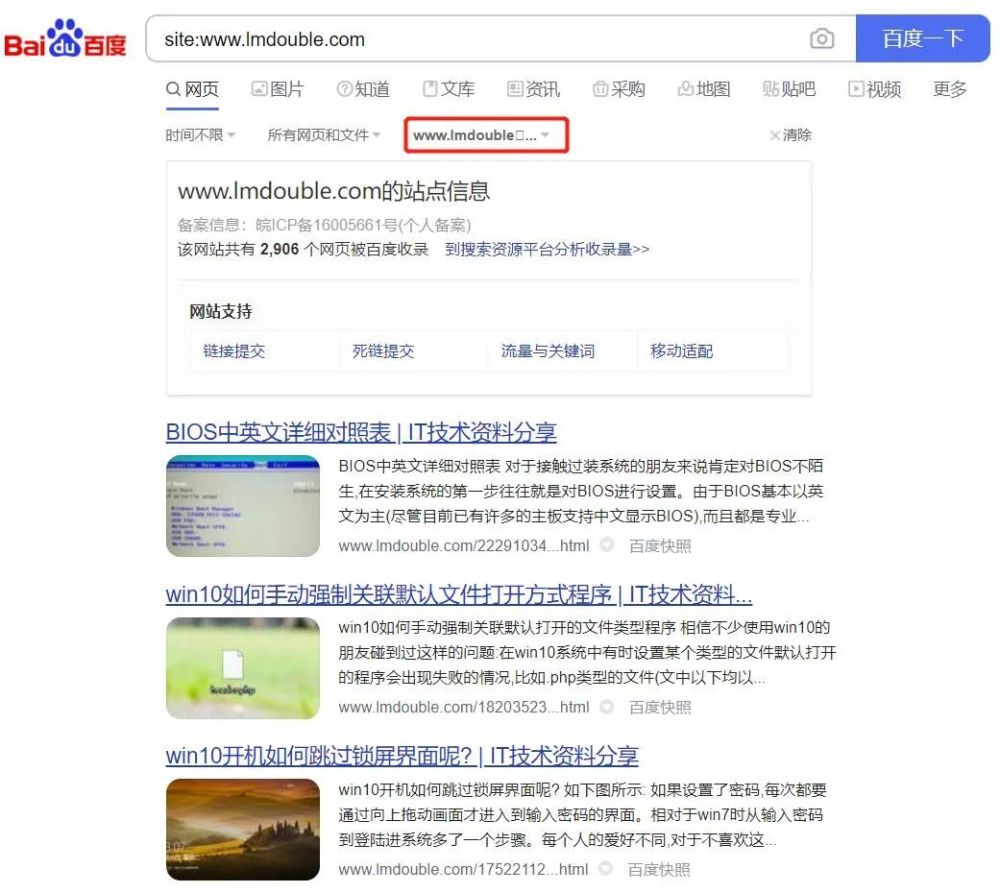Click the www.lmdouble.com的站点信息 heading
The image size is (1000, 893).
point(334,191)
